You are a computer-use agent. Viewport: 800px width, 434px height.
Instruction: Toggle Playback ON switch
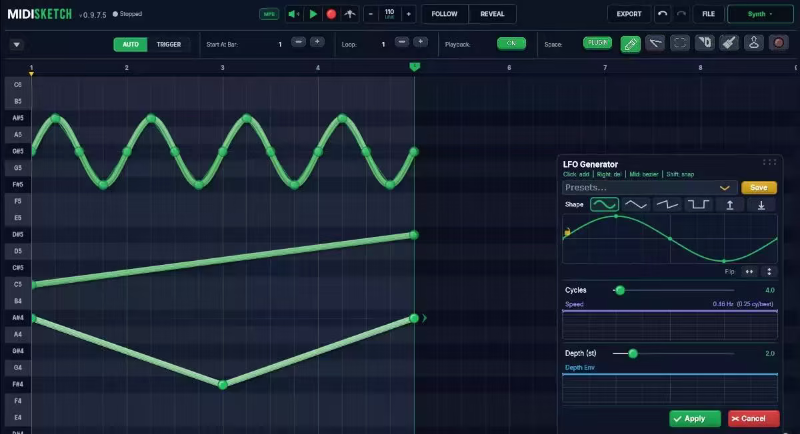tap(511, 43)
